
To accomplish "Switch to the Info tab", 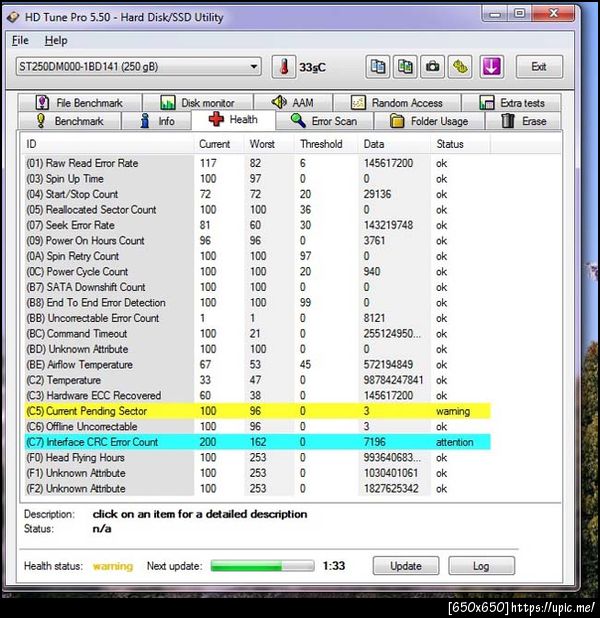I will [157, 121].
